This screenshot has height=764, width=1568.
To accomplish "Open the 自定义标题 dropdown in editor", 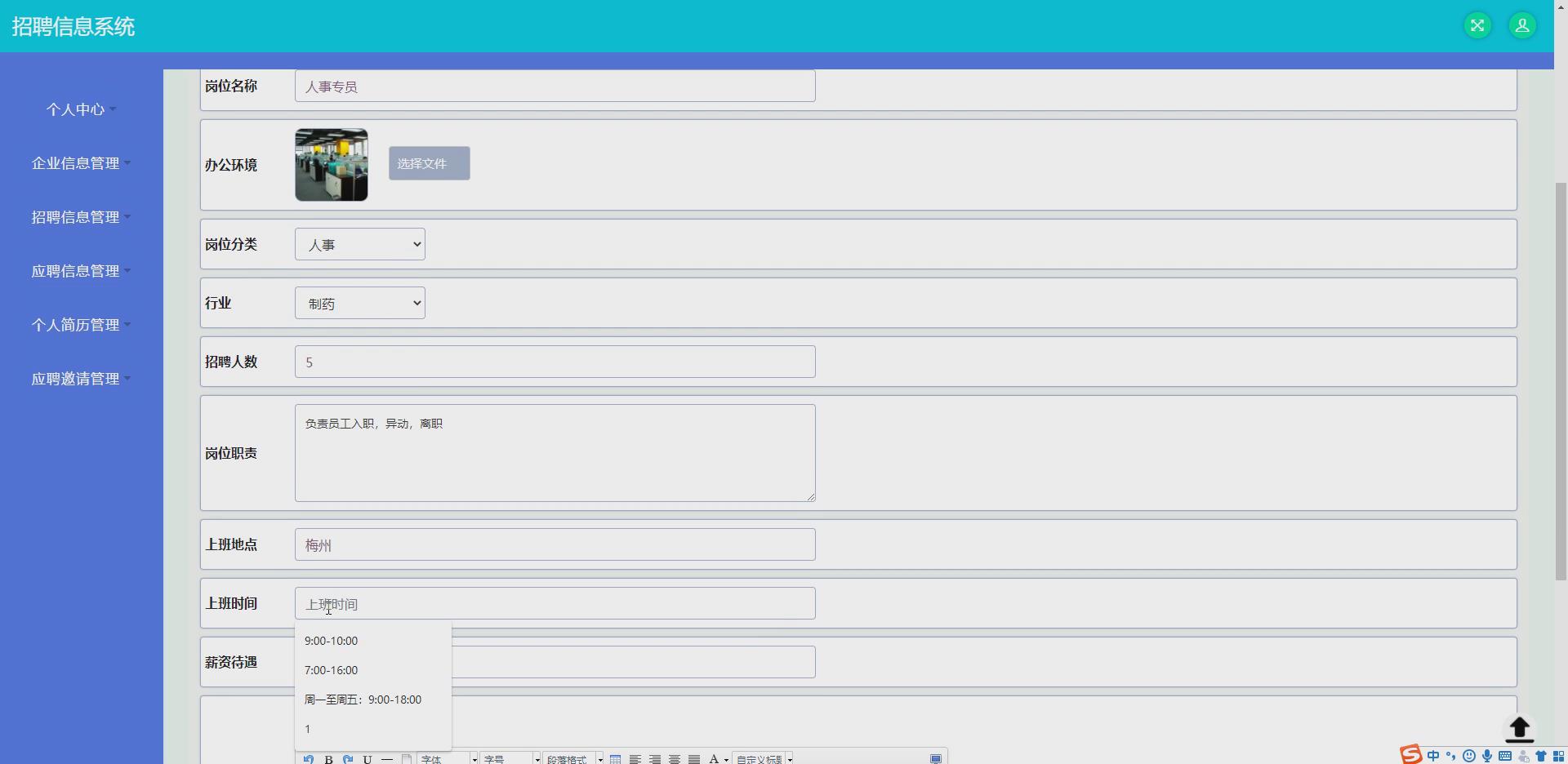I will pos(763,759).
